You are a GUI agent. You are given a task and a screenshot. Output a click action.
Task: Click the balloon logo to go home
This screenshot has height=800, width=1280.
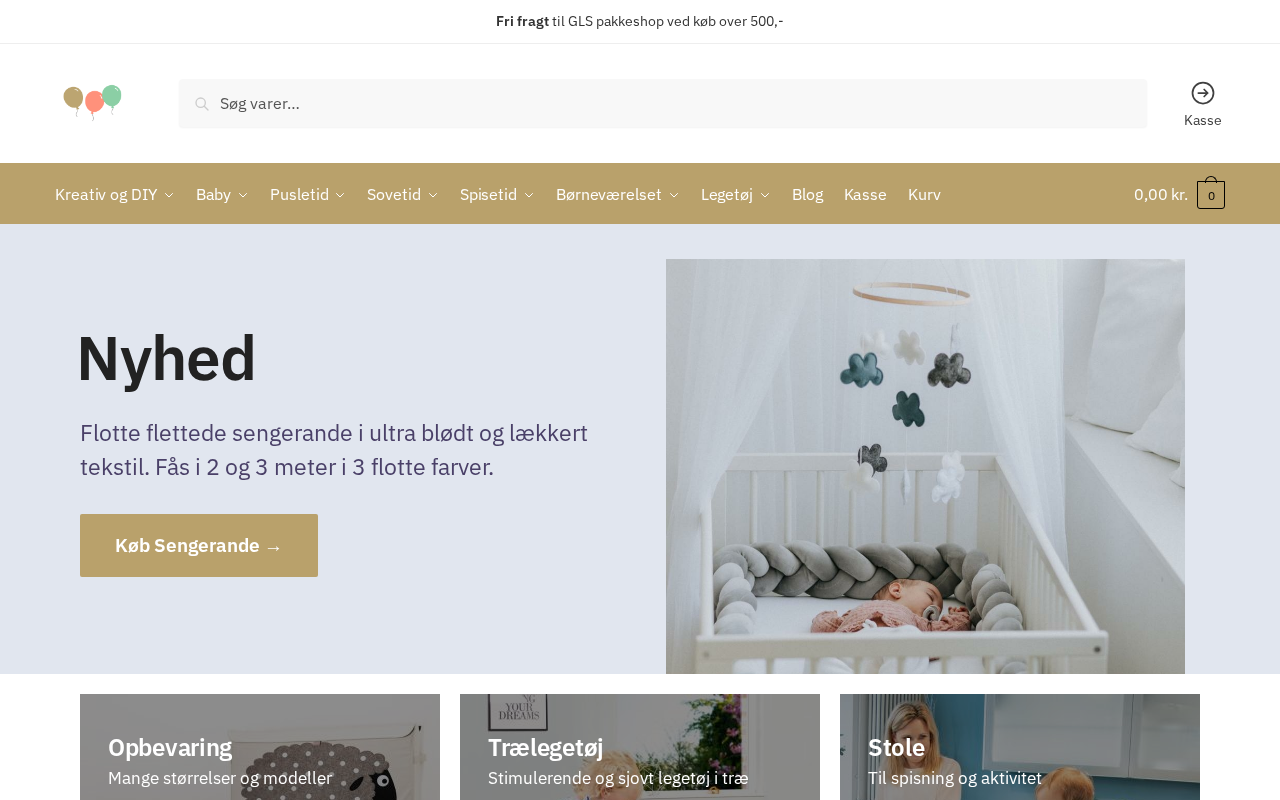pyautogui.click(x=92, y=102)
